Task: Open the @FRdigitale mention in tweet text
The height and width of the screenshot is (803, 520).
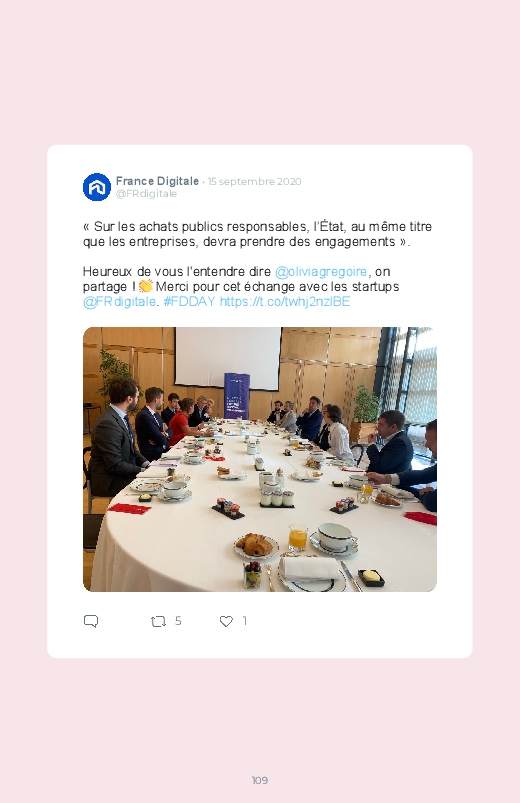Action: click(119, 302)
